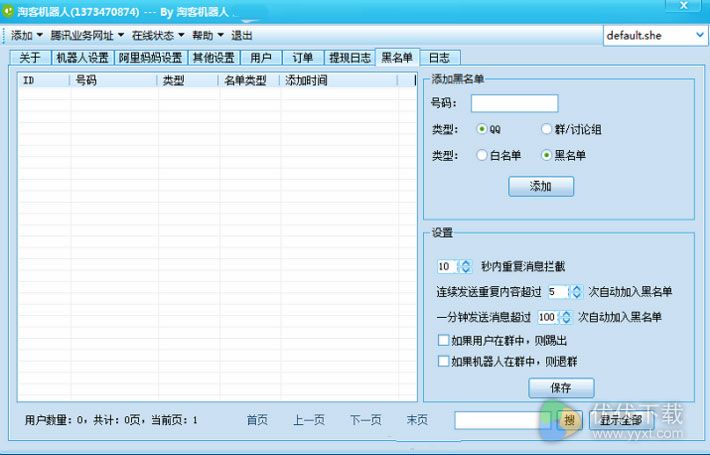
Task: Click the 保存 button
Action: tap(561, 388)
